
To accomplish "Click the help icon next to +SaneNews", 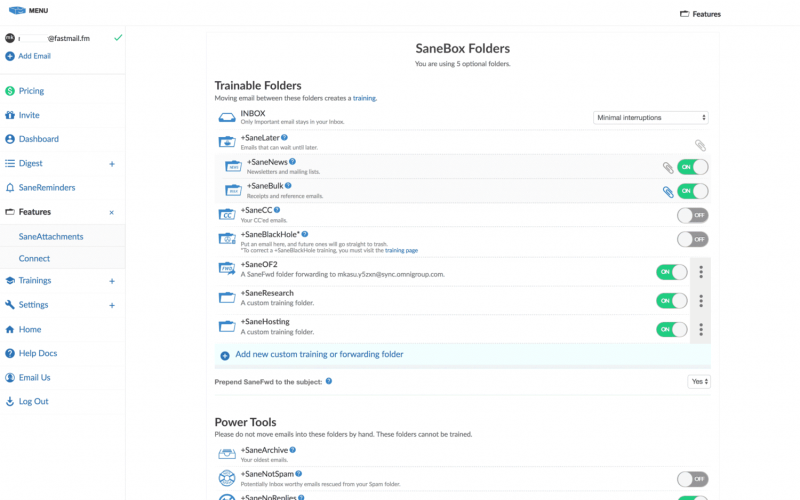I will [292, 161].
